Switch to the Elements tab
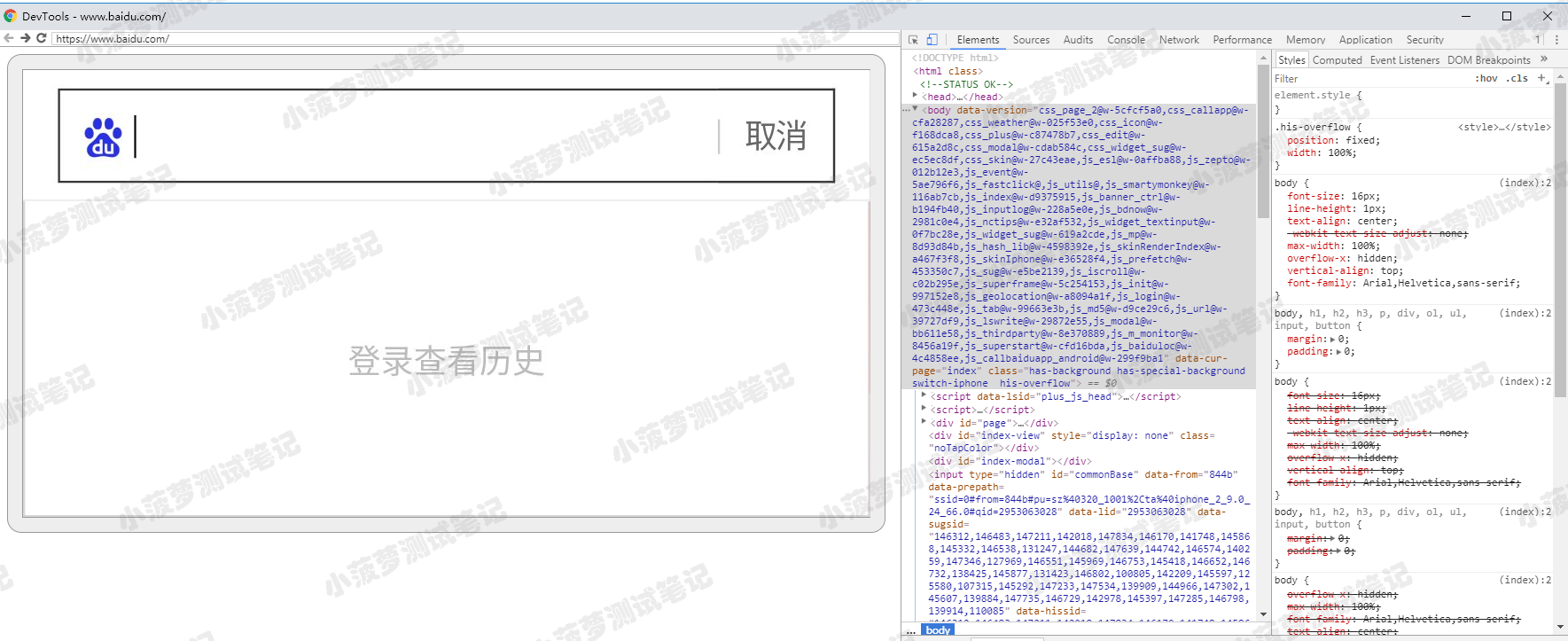 pyautogui.click(x=978, y=40)
